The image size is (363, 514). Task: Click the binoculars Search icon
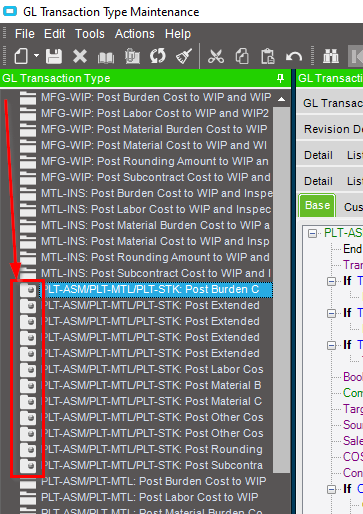point(331,56)
